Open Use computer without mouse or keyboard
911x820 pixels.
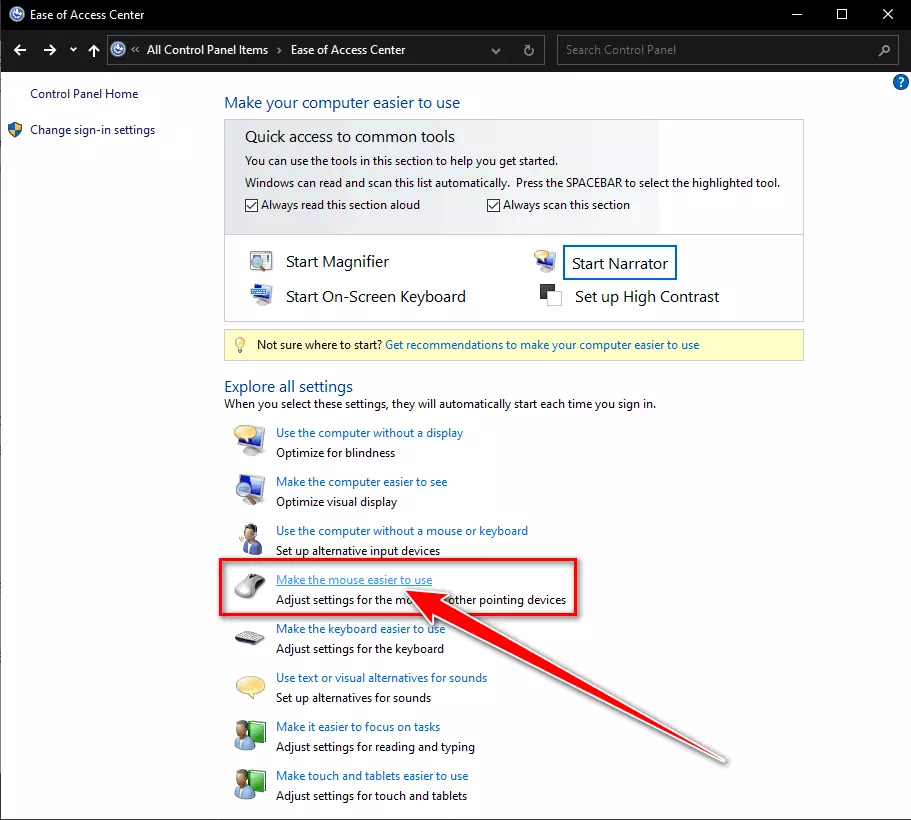[402, 531]
